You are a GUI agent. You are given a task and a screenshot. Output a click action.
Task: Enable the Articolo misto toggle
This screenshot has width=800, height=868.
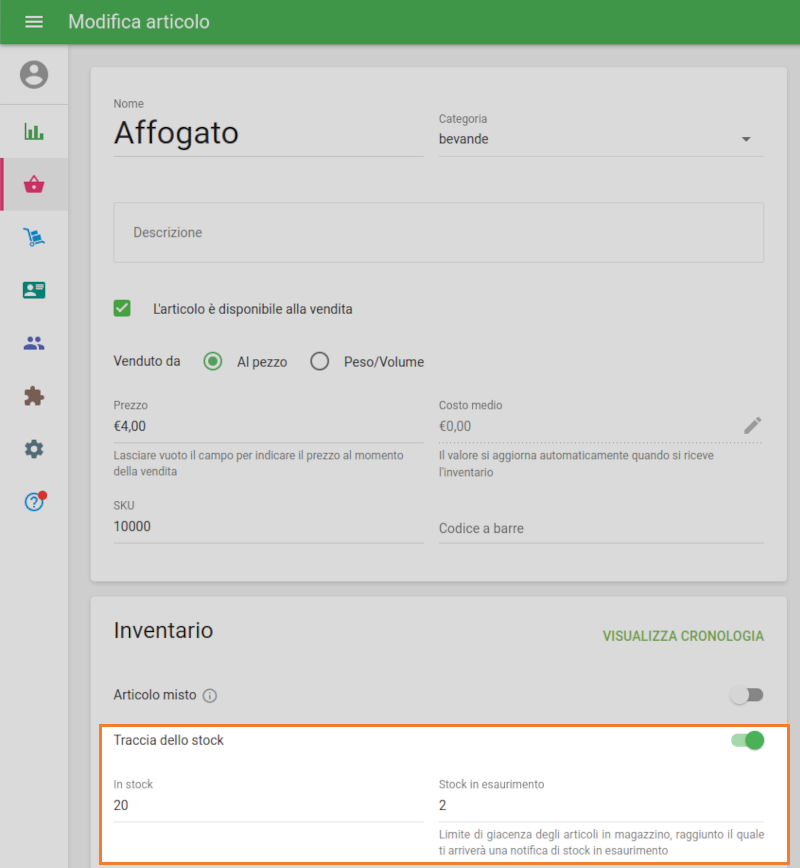(746, 693)
